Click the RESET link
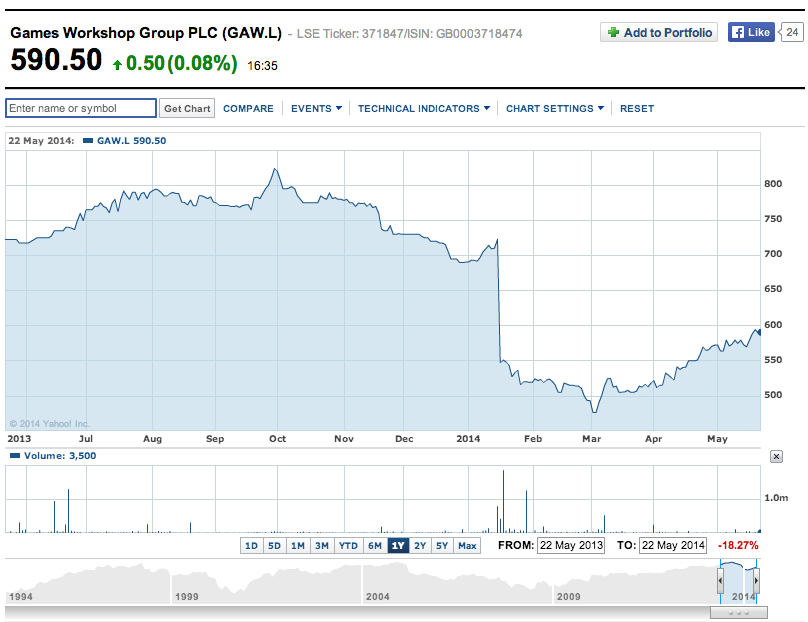 click(x=637, y=109)
